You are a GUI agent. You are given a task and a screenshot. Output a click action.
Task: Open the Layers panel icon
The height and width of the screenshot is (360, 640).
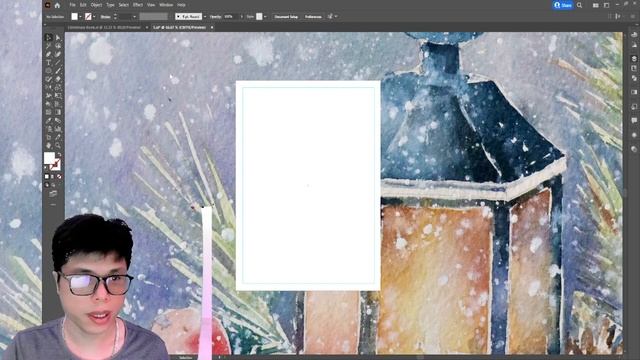(x=634, y=59)
